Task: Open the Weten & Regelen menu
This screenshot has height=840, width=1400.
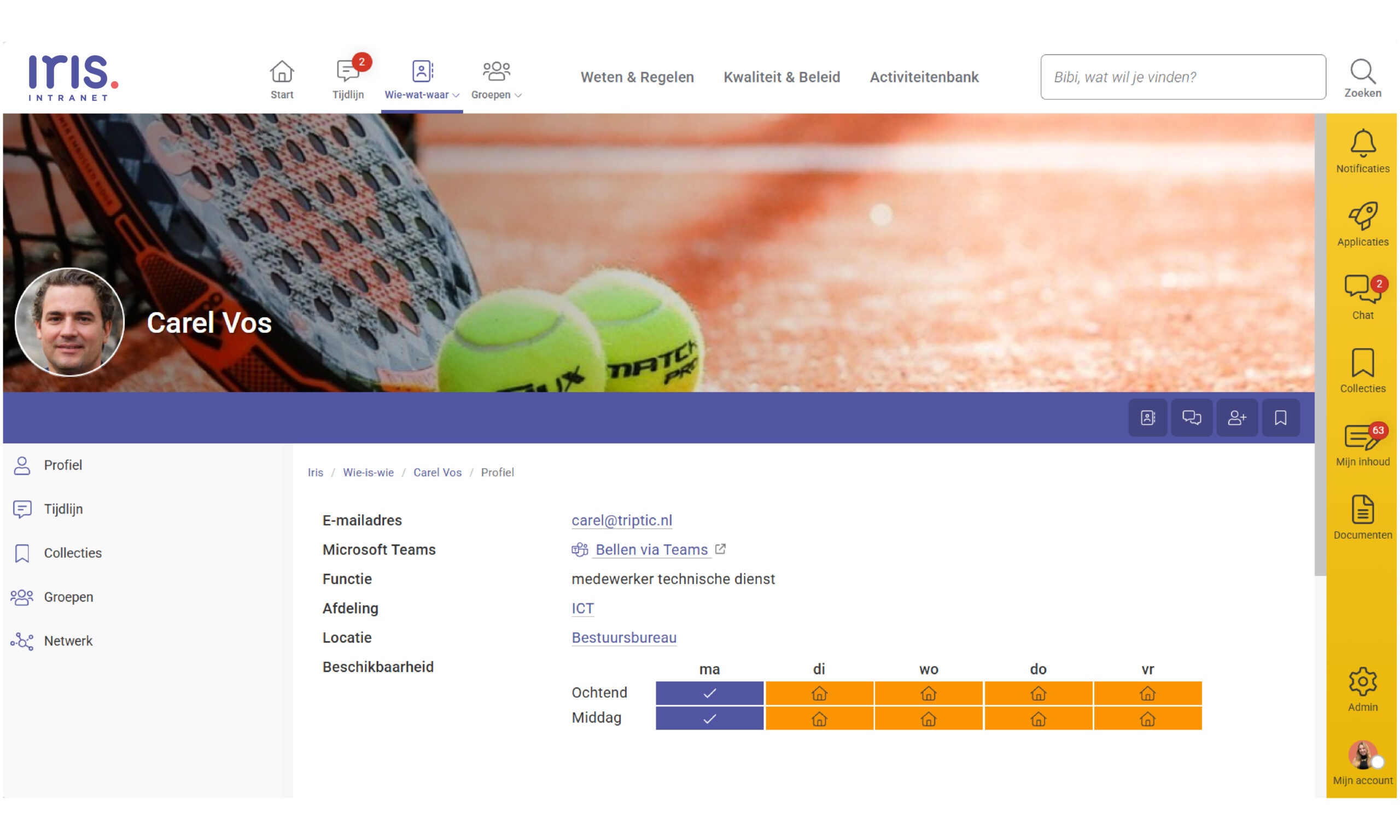Action: click(637, 77)
